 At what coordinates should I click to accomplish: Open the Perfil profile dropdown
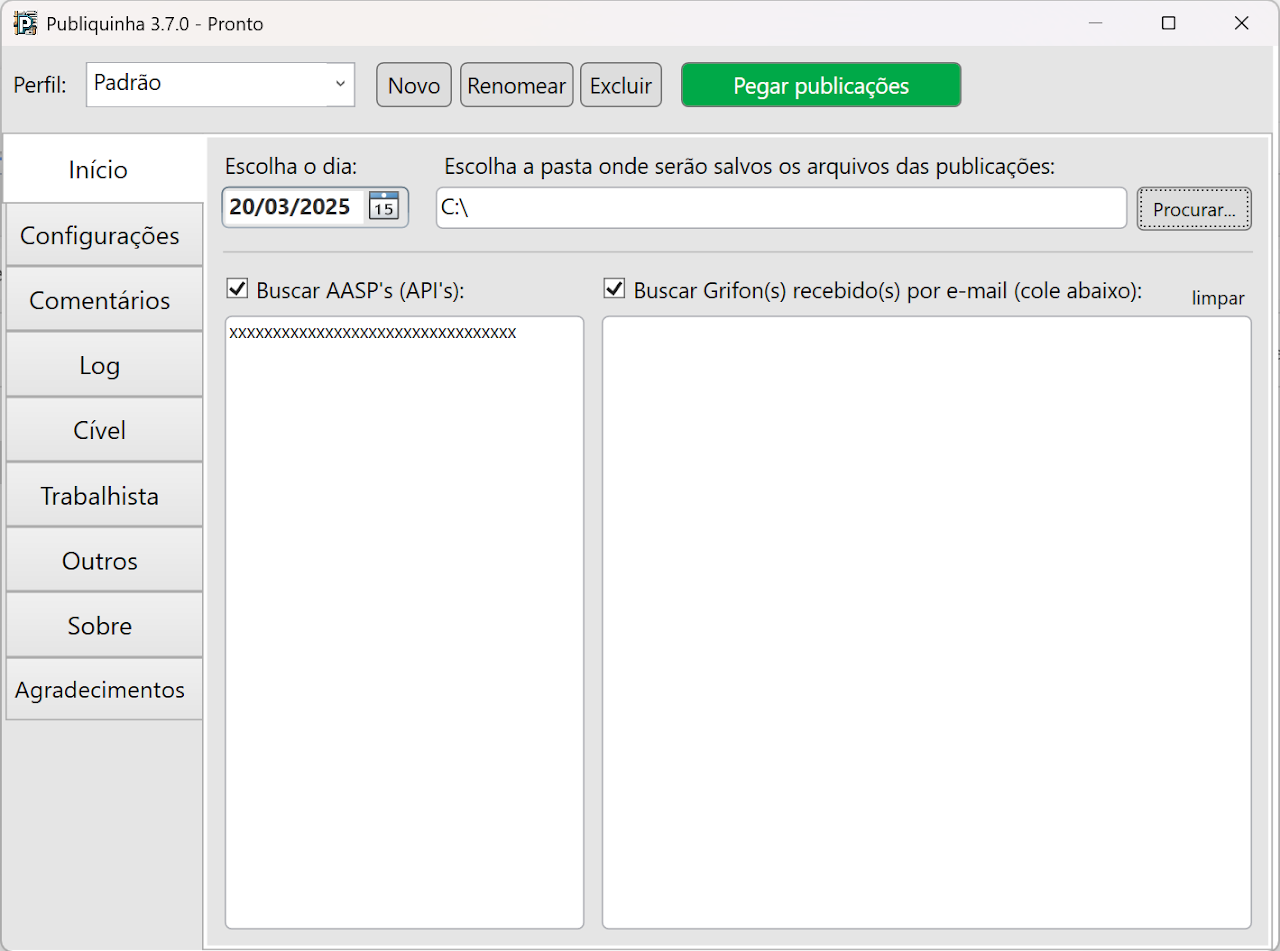point(340,84)
